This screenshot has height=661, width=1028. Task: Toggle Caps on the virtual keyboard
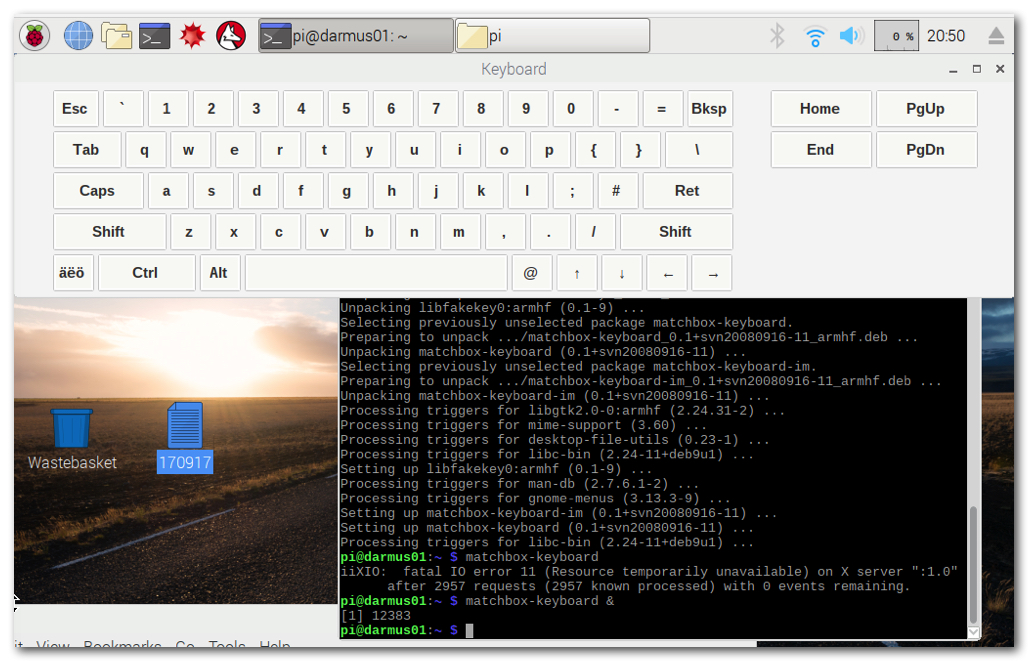[97, 190]
